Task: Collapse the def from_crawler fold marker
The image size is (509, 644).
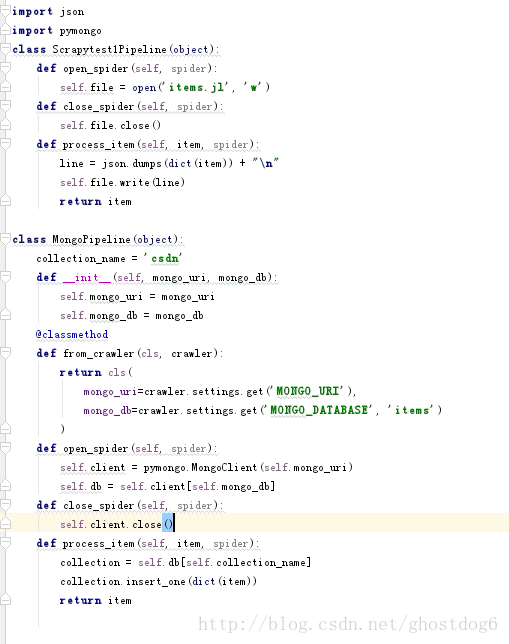Action: (x=5, y=353)
